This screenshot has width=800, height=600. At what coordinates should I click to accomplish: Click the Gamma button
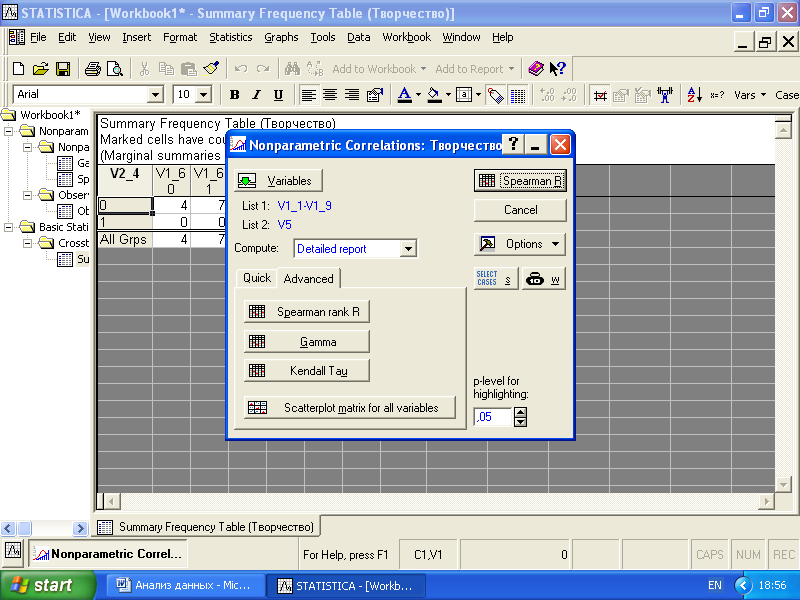307,342
